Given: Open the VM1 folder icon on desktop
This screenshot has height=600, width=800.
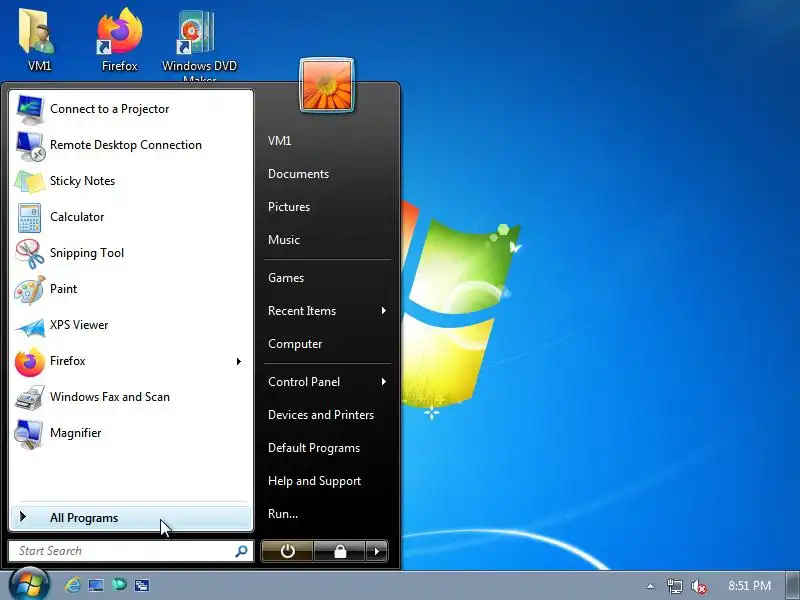Looking at the screenshot, I should coord(38,39).
